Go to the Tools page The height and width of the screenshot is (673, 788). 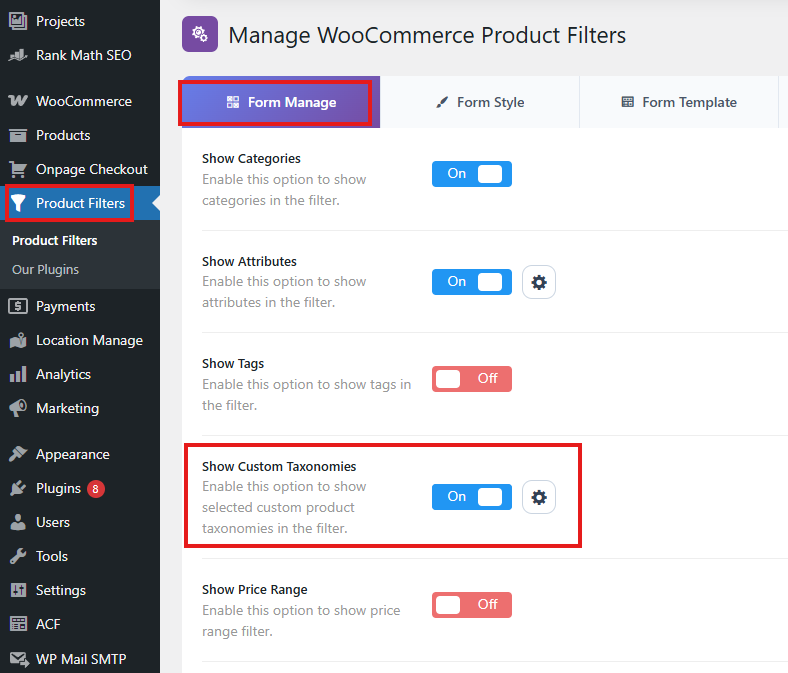[x=80, y=556]
